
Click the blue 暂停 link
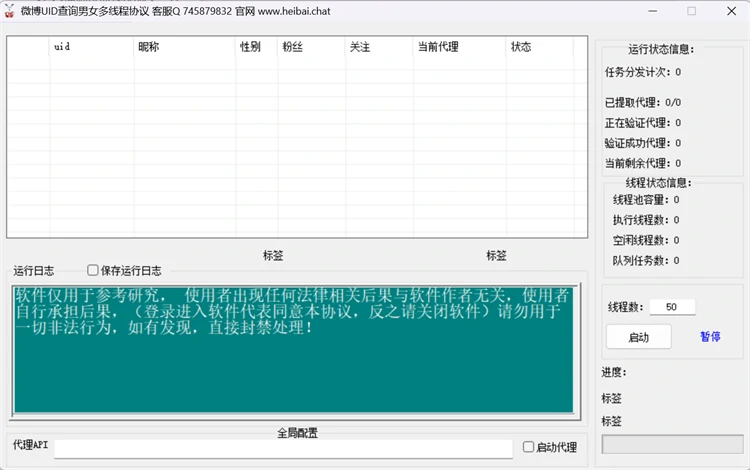[x=710, y=337]
